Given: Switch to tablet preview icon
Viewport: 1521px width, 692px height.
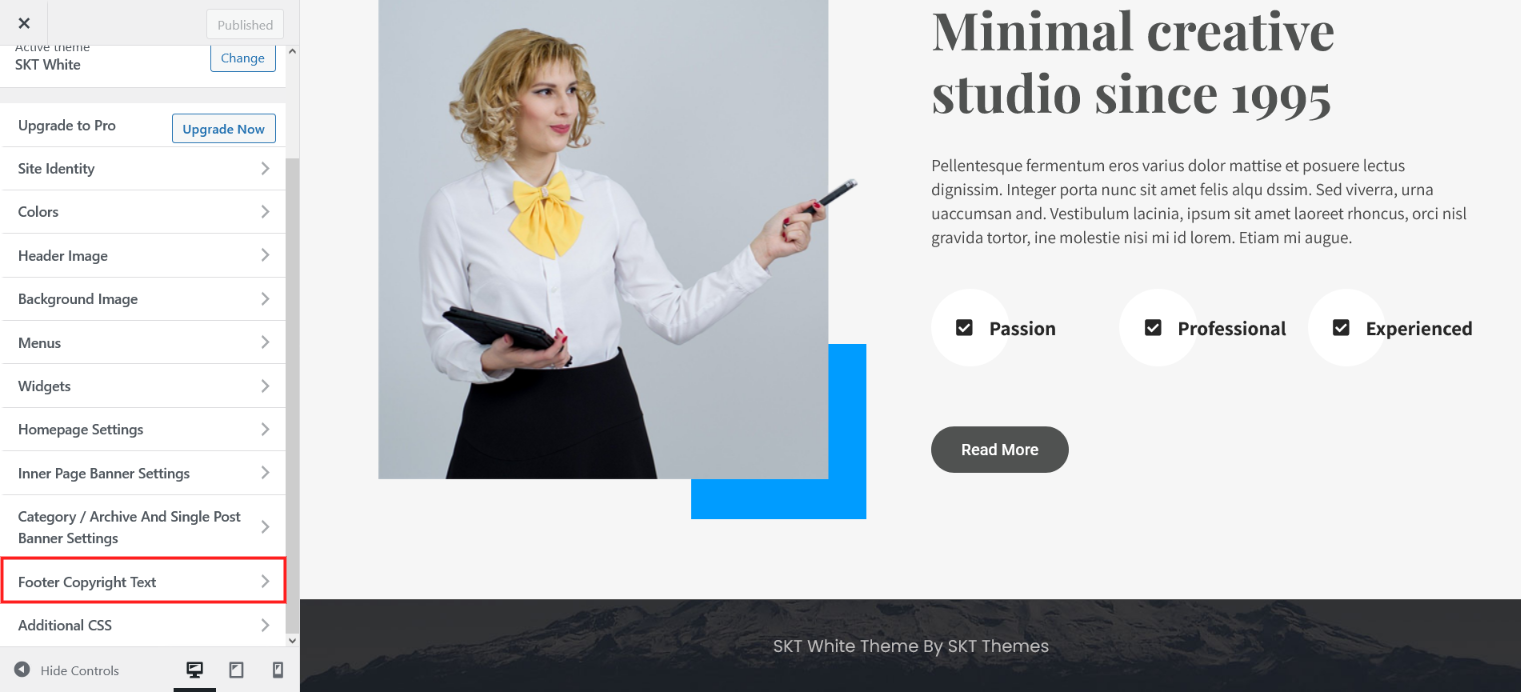Looking at the screenshot, I should coord(237,670).
